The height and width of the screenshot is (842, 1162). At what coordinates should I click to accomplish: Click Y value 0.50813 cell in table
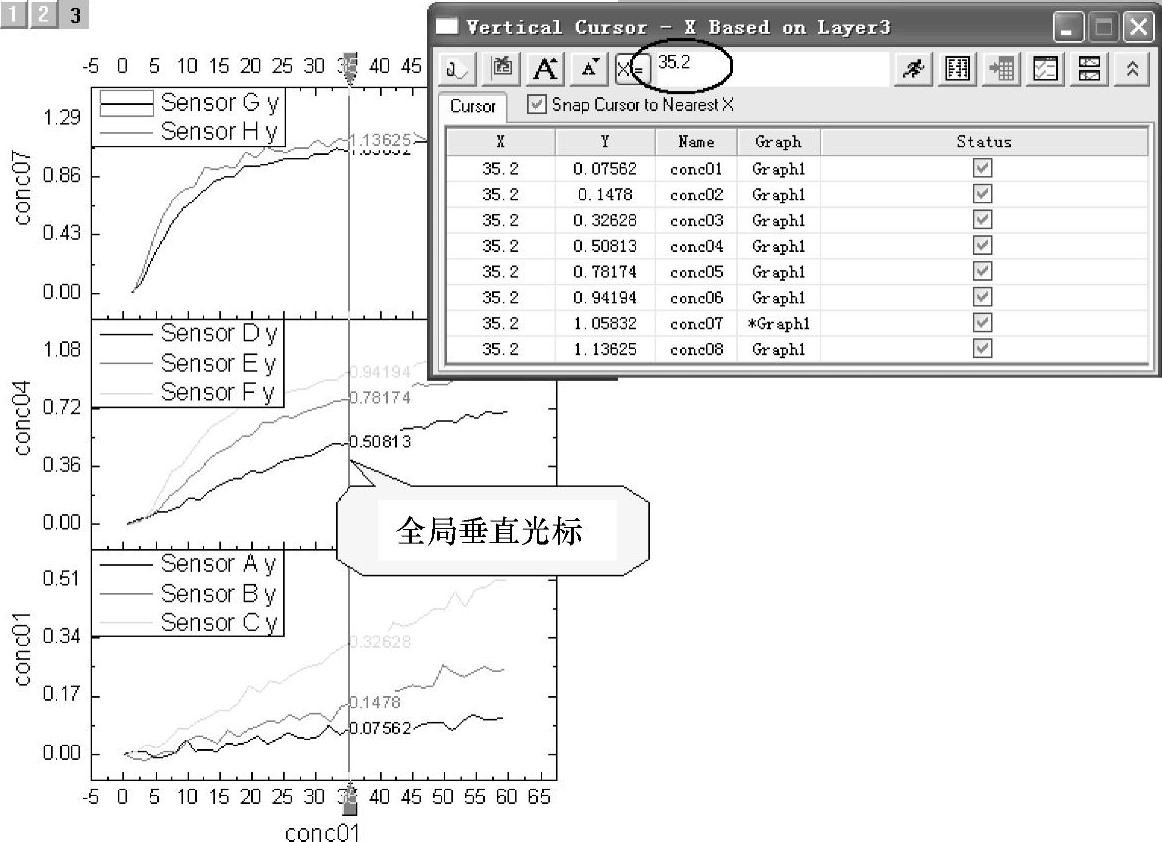coord(605,246)
